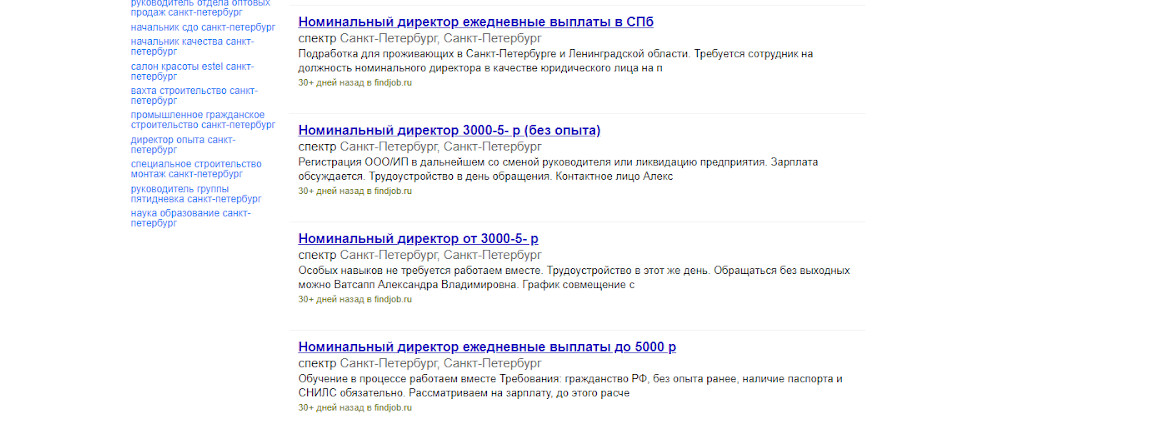
Task: Select description starting 'Обучение в процессе работаем'
Action: pos(570,386)
